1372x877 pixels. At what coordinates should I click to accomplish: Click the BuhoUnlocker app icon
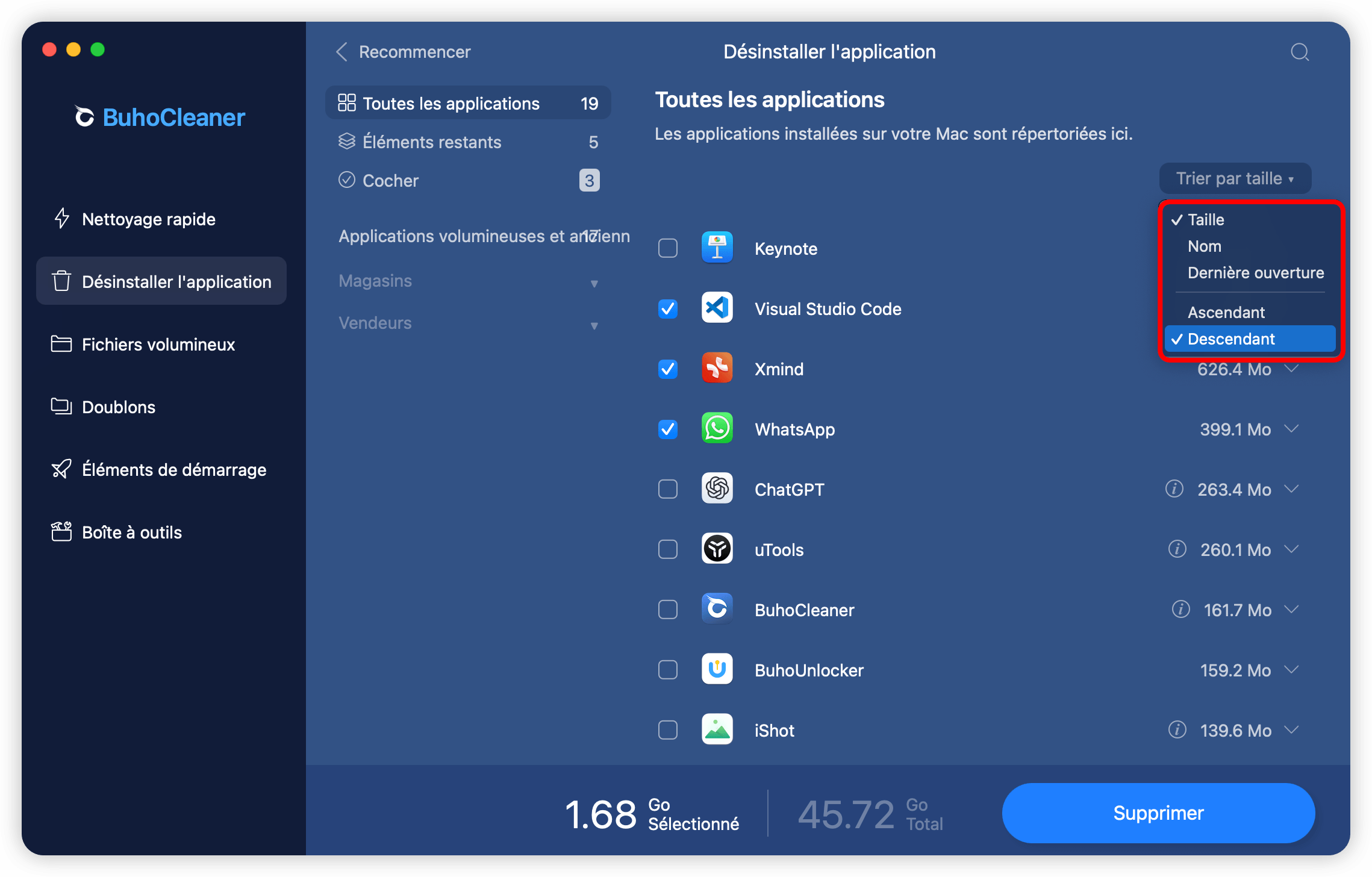(717, 669)
